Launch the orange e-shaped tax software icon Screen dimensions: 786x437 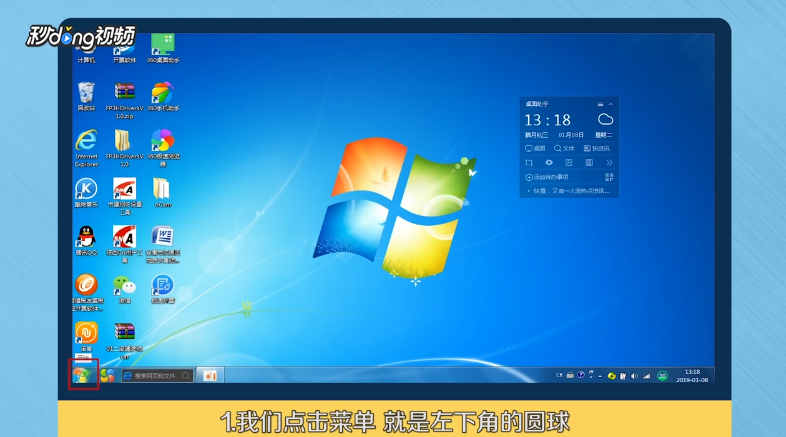tap(87, 292)
